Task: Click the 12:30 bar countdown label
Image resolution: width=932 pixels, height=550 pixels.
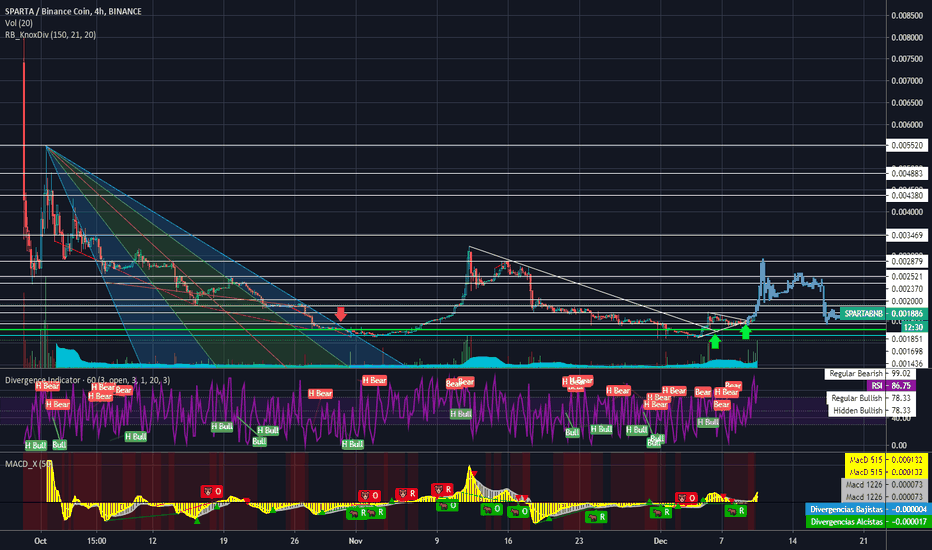Action: [x=913, y=327]
